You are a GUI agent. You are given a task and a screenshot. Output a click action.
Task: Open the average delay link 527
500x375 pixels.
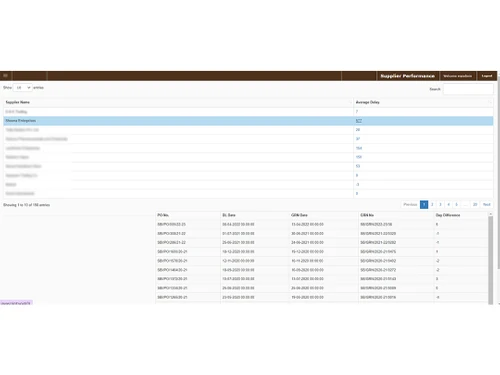pos(359,121)
